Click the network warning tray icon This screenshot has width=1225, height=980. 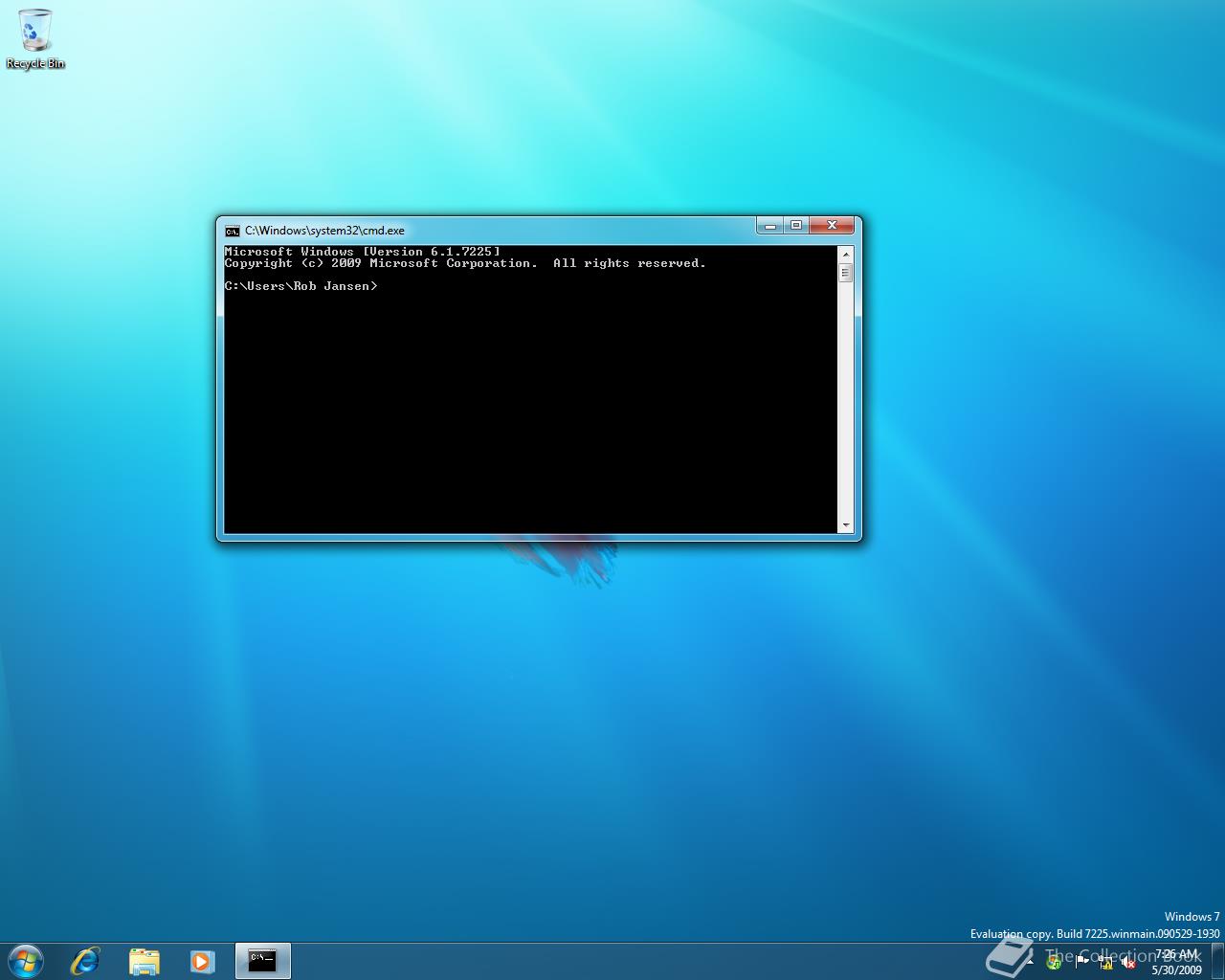point(1105,962)
